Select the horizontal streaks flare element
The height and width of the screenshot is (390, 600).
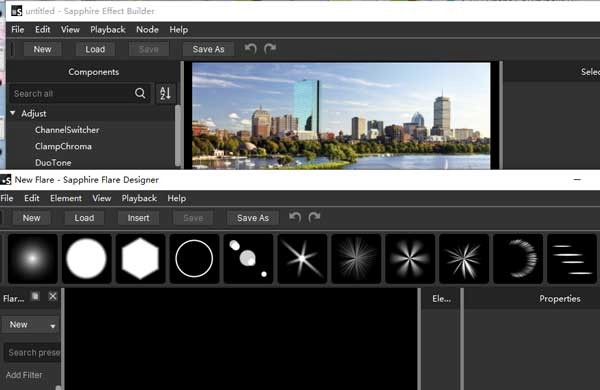click(572, 259)
